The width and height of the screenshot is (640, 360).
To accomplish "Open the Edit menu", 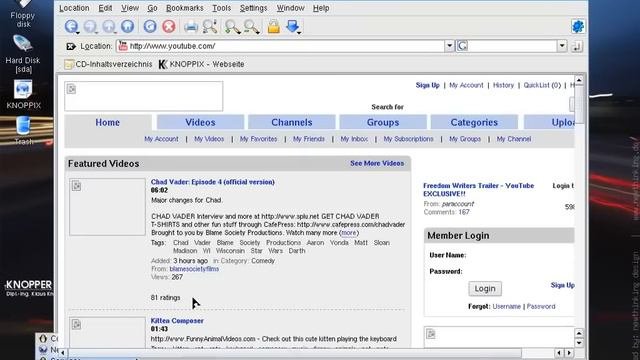I will pyautogui.click(x=105, y=8).
